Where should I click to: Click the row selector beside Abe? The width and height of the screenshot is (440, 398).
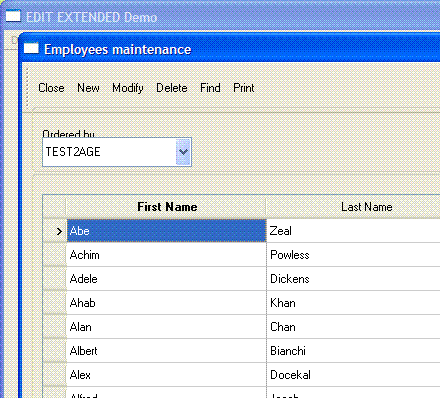[x=55, y=231]
